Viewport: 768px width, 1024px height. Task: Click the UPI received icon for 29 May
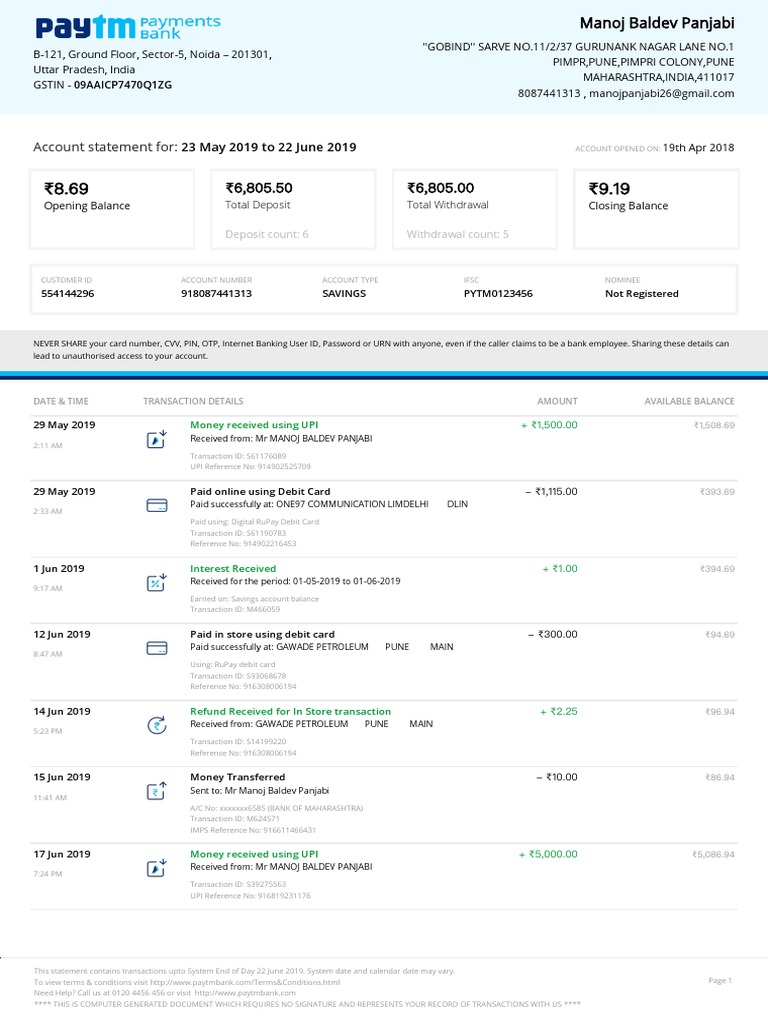156,439
